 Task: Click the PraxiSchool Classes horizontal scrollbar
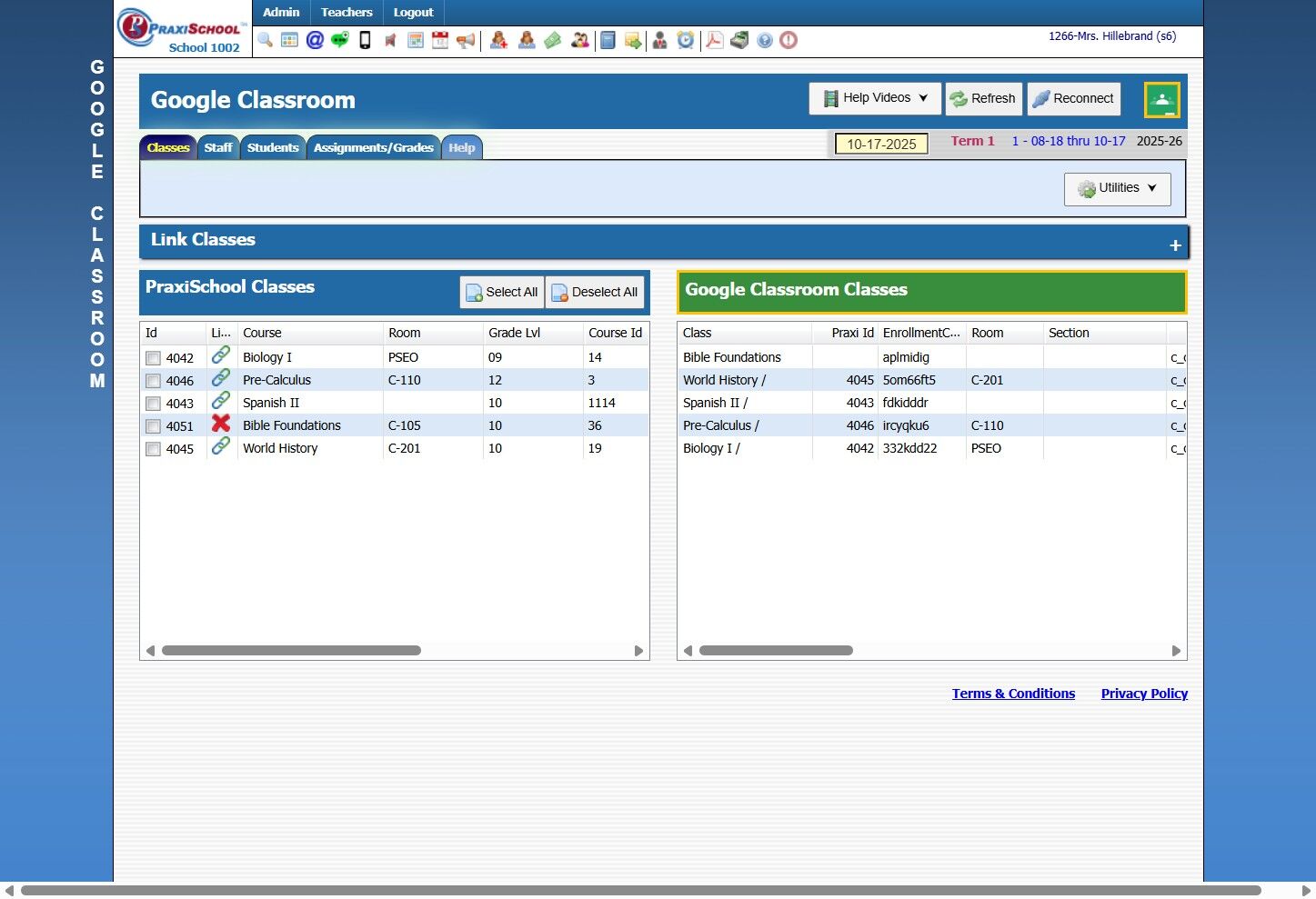point(291,651)
